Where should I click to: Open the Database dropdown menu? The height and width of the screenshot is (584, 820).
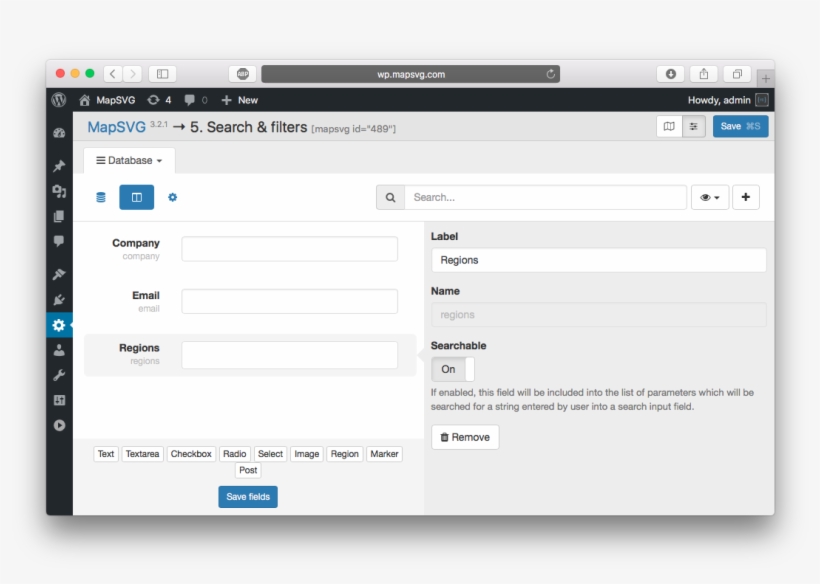tap(126, 160)
